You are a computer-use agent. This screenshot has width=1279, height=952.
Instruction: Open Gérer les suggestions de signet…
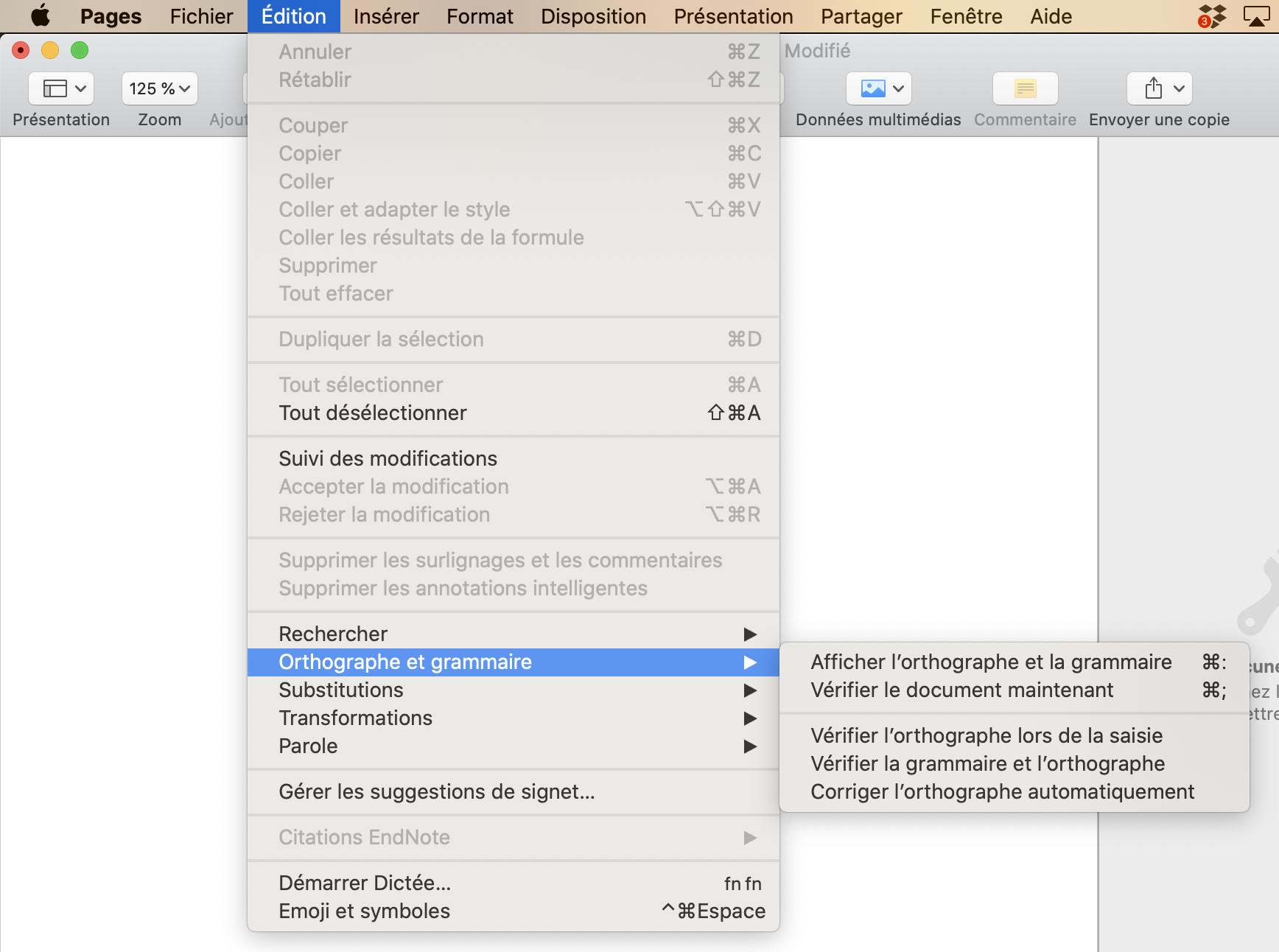[436, 791]
